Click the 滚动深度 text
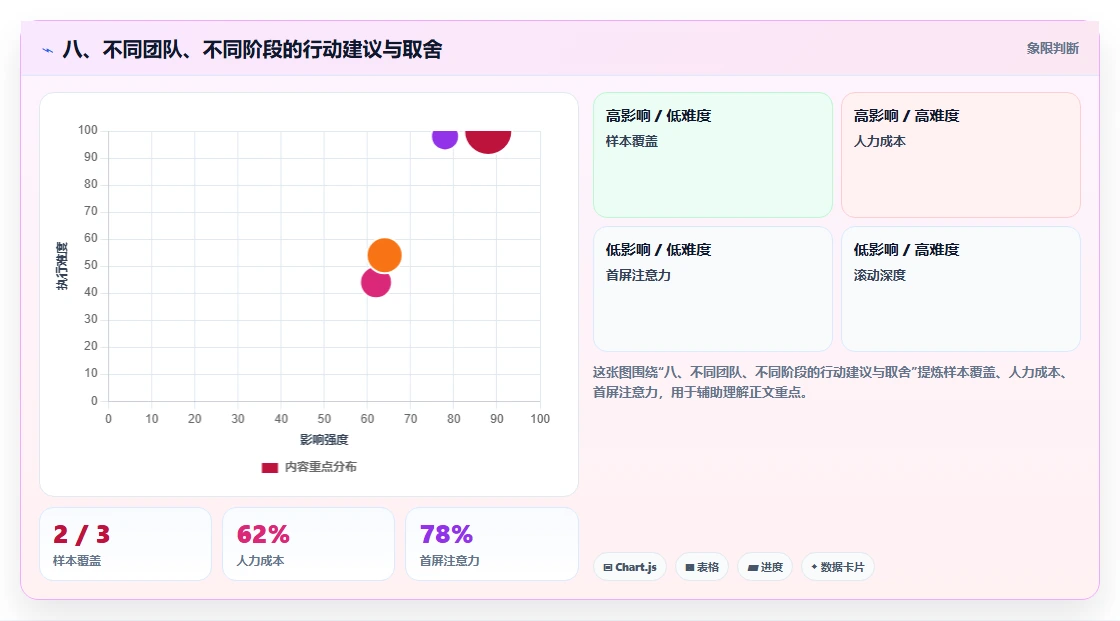 click(879, 275)
